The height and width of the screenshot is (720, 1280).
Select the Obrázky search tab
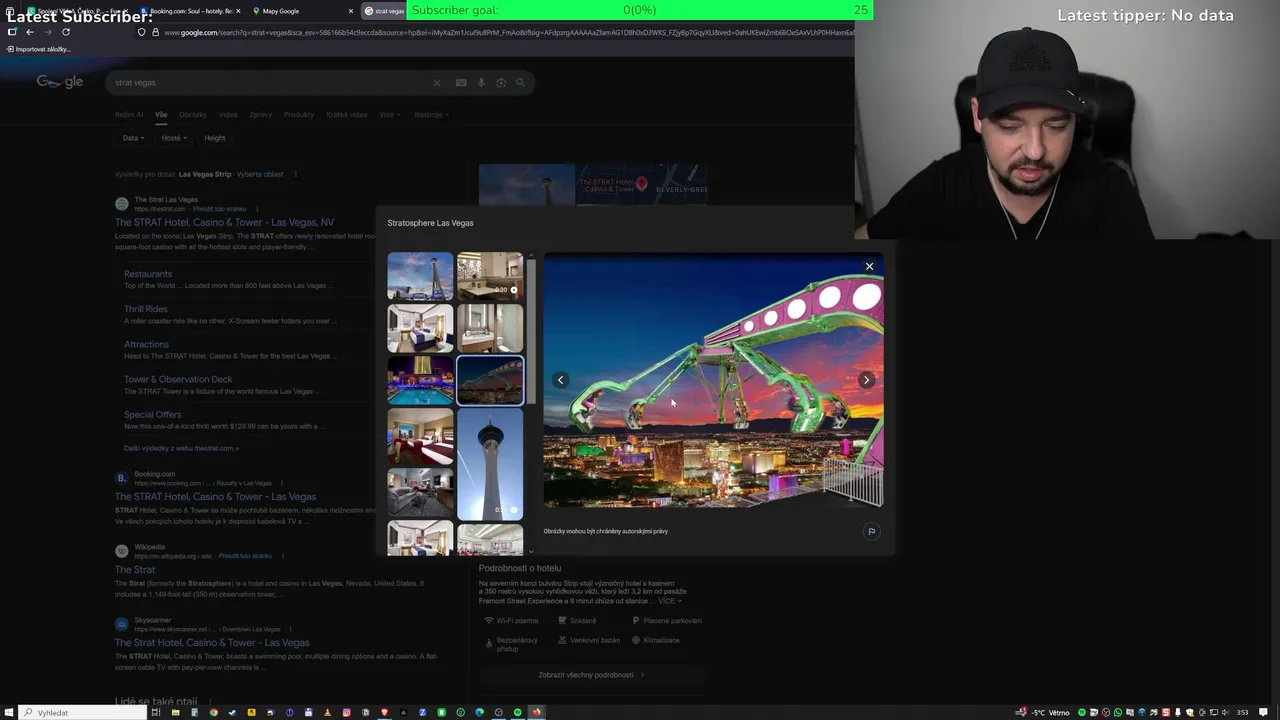tap(193, 115)
